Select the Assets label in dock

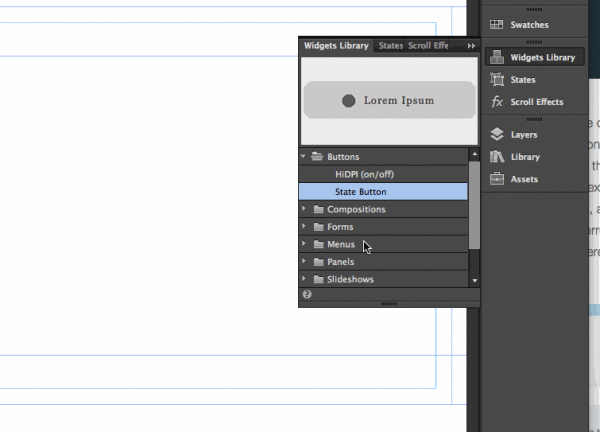point(524,179)
